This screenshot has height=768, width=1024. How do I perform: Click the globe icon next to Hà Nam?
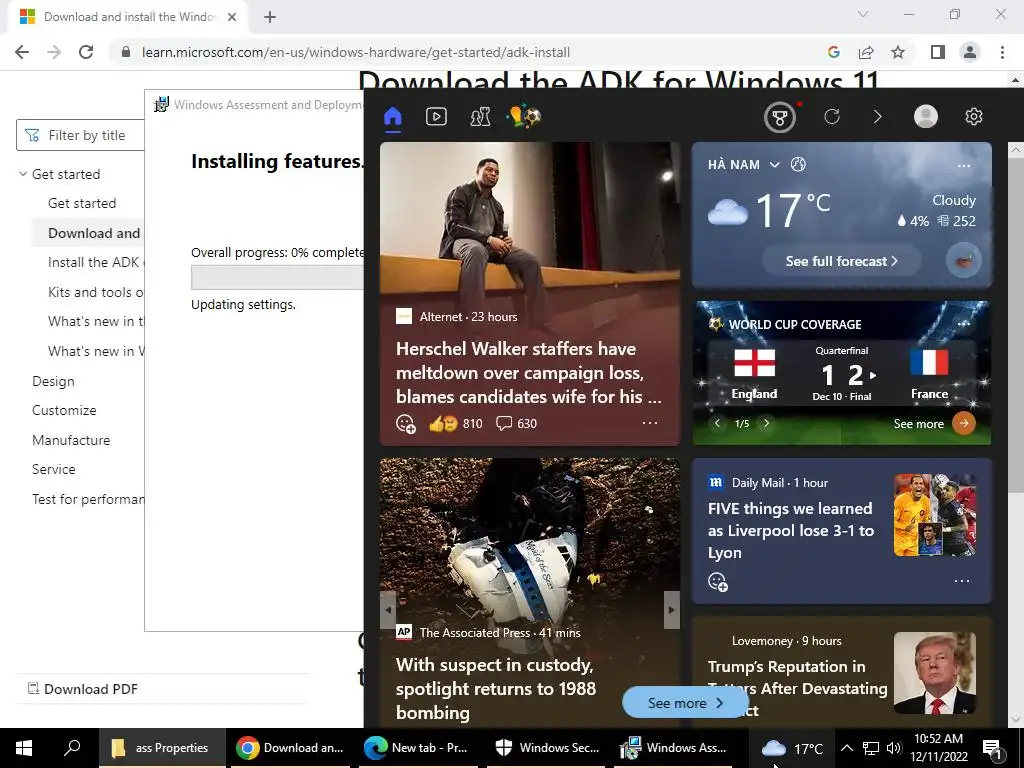[798, 165]
